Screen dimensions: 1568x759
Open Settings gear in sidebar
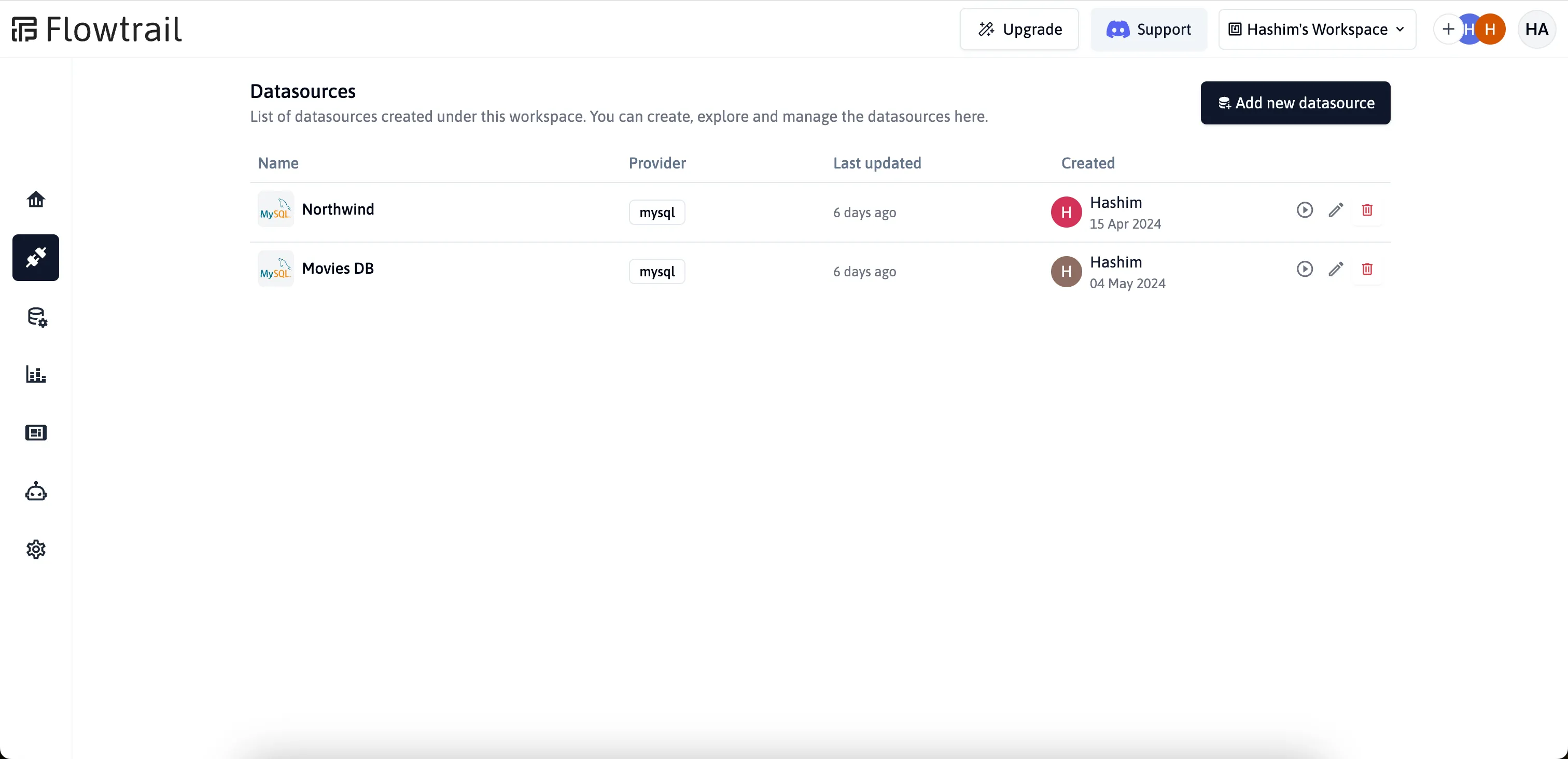pyautogui.click(x=36, y=550)
